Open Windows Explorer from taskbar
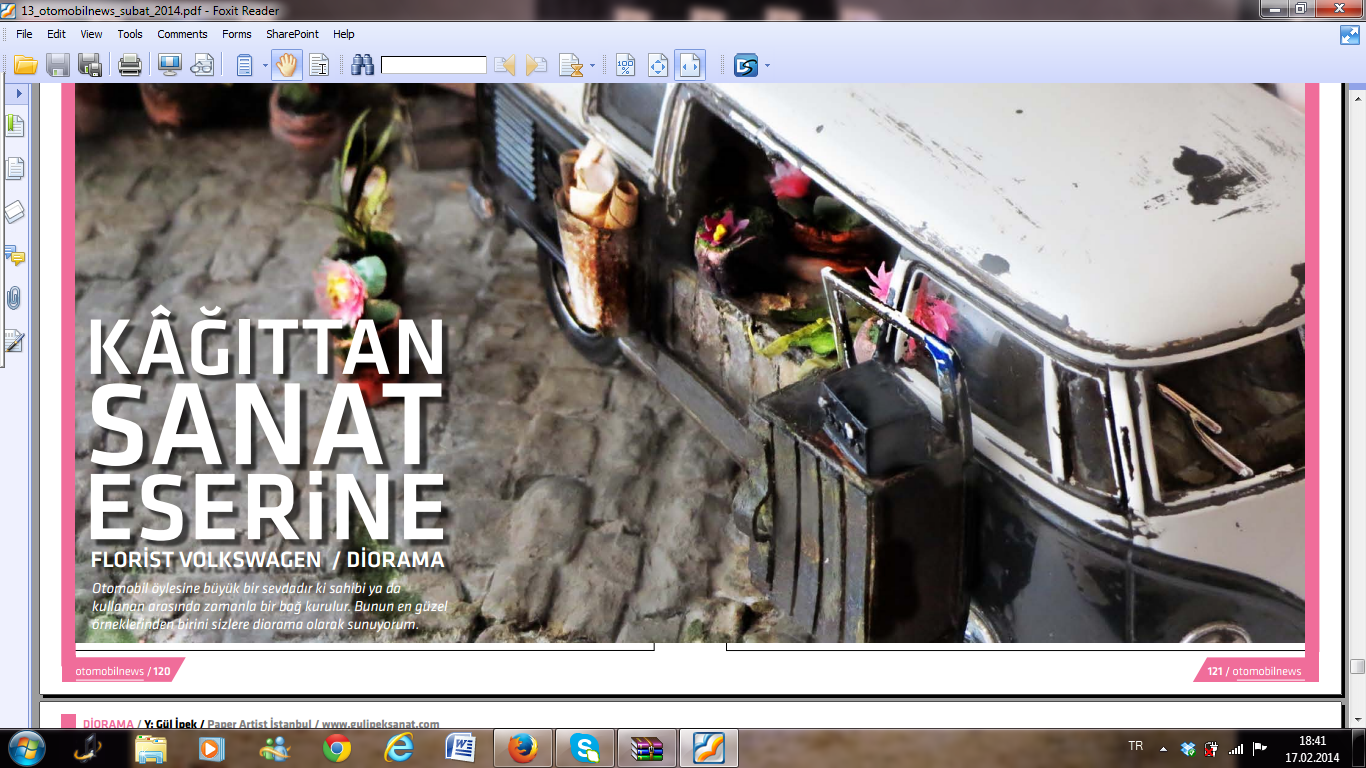The width and height of the screenshot is (1366, 768). tap(151, 748)
